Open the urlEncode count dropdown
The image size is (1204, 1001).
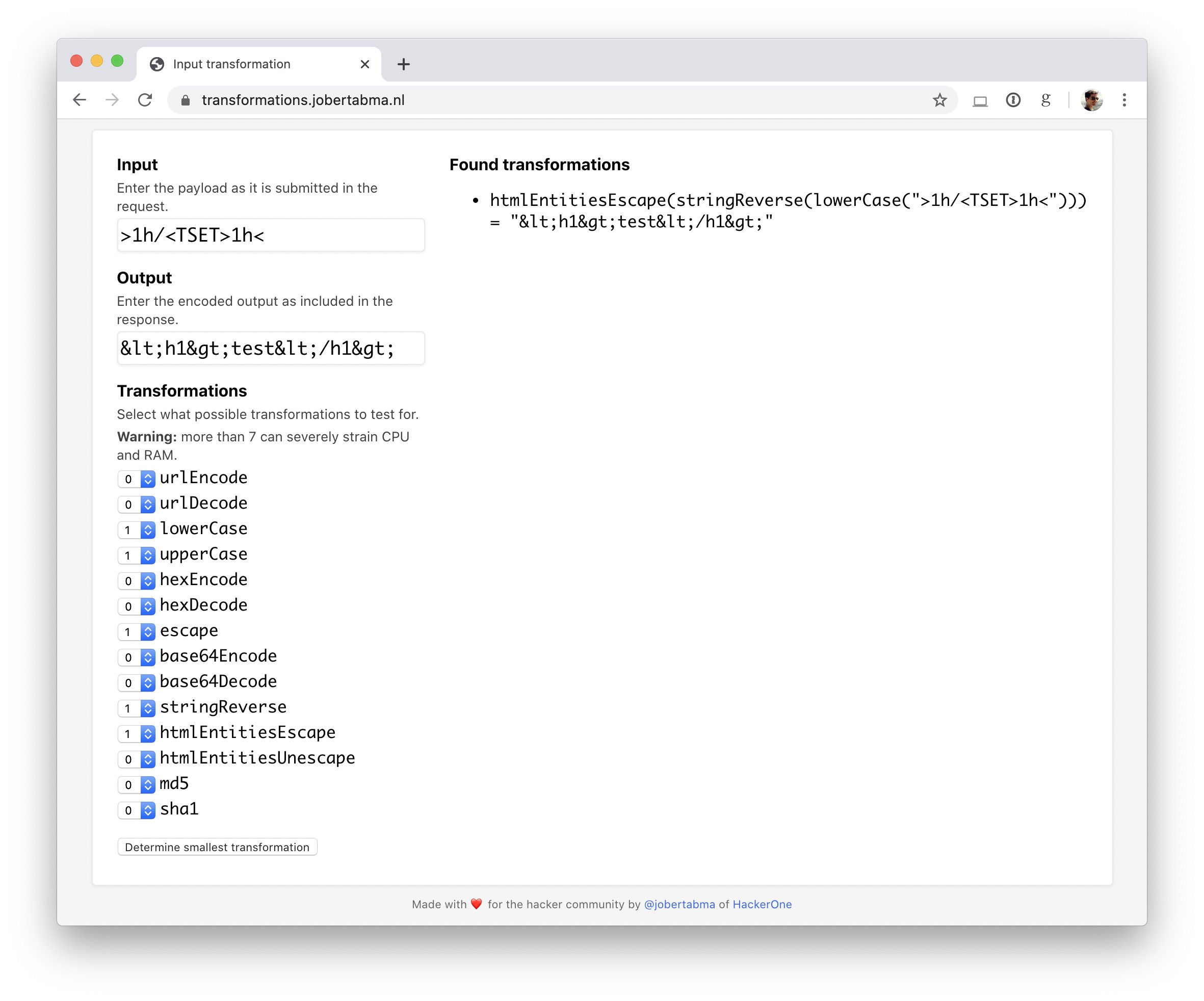pyautogui.click(x=137, y=479)
